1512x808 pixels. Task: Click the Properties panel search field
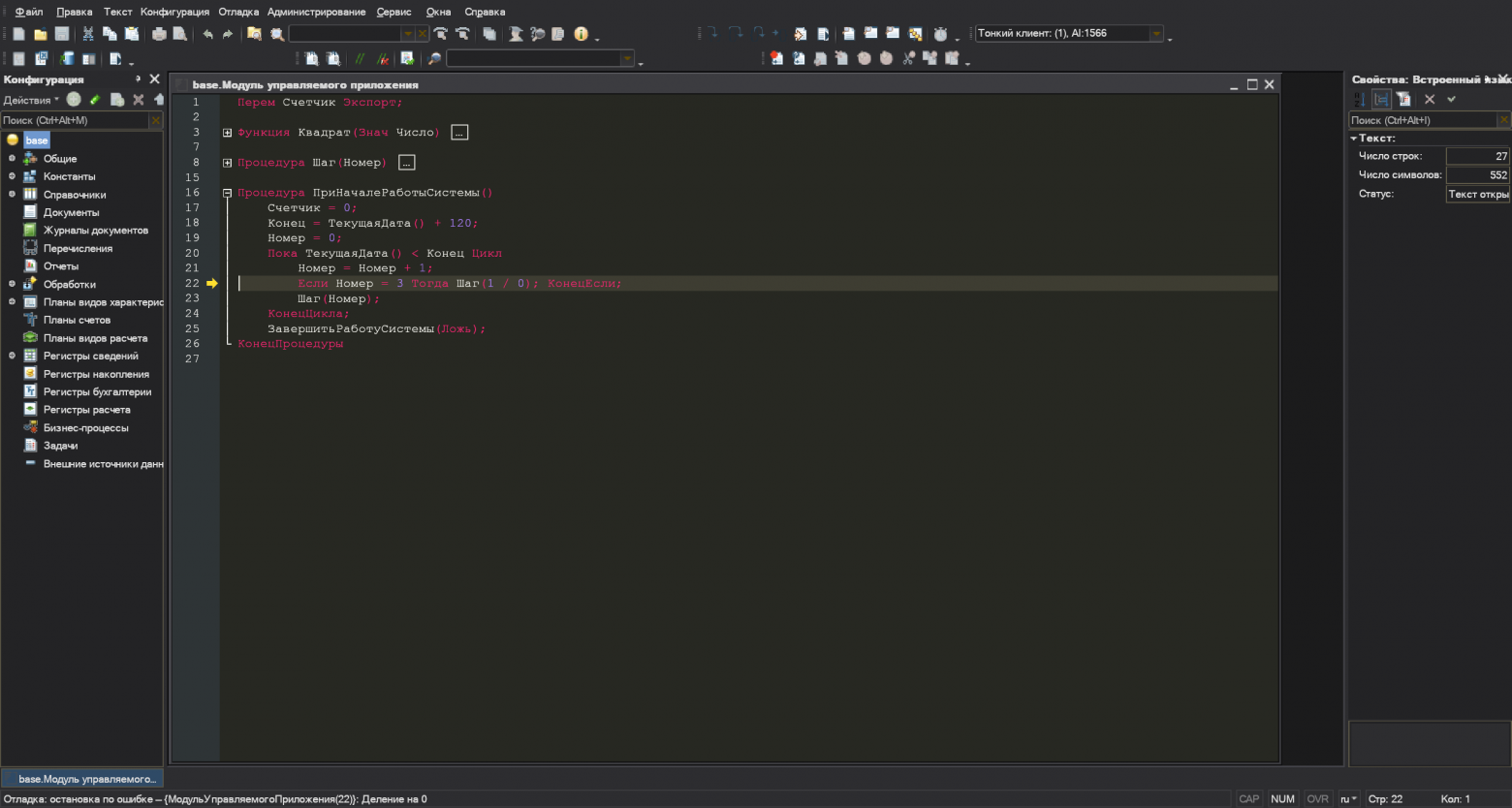(x=1422, y=120)
